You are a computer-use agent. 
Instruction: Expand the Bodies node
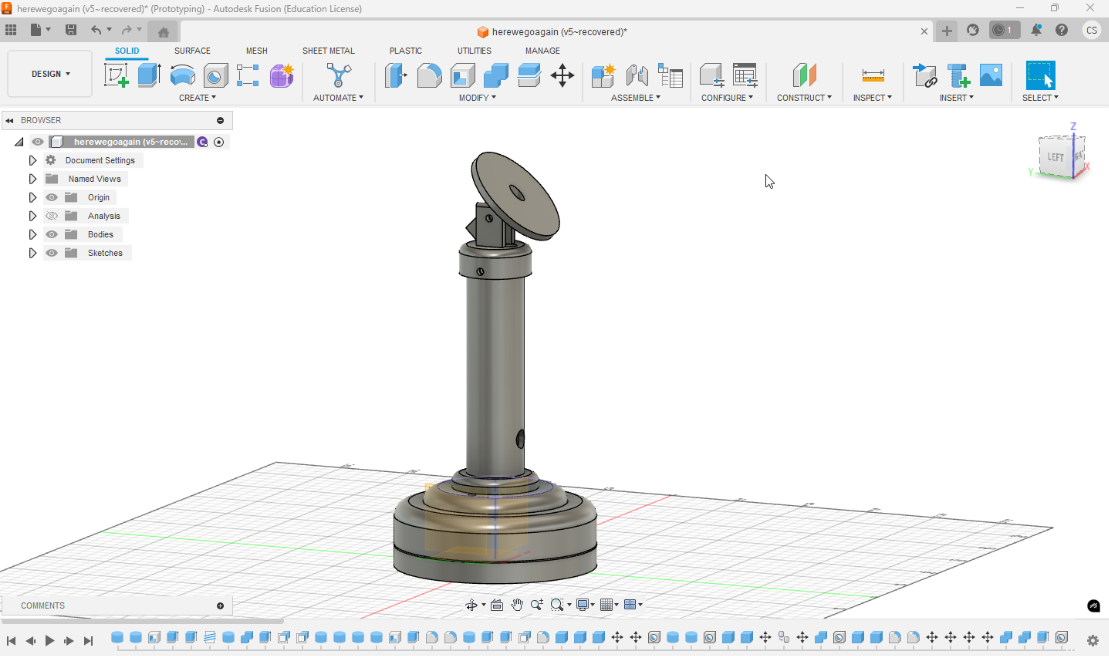point(32,234)
